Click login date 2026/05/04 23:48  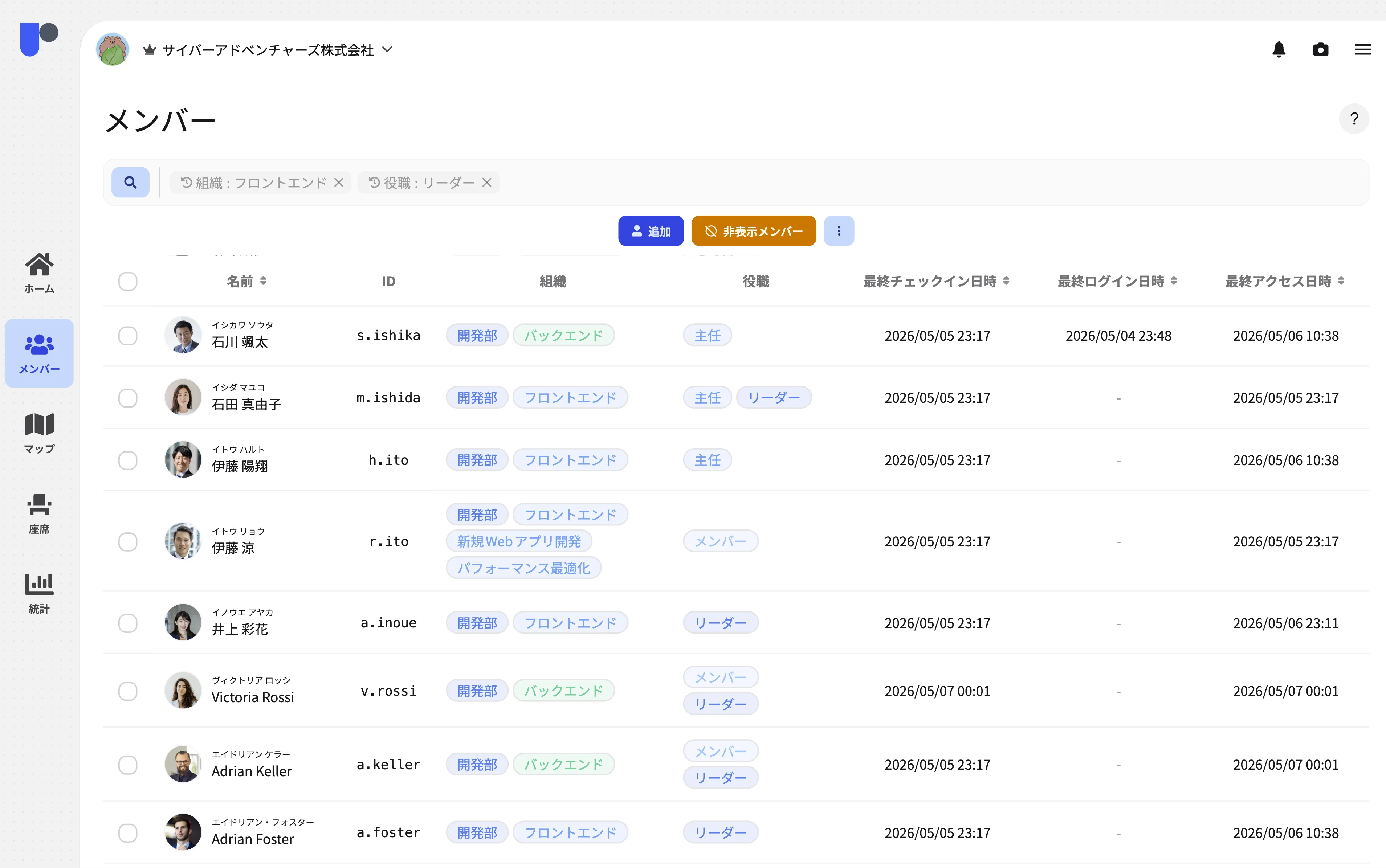click(x=1118, y=336)
